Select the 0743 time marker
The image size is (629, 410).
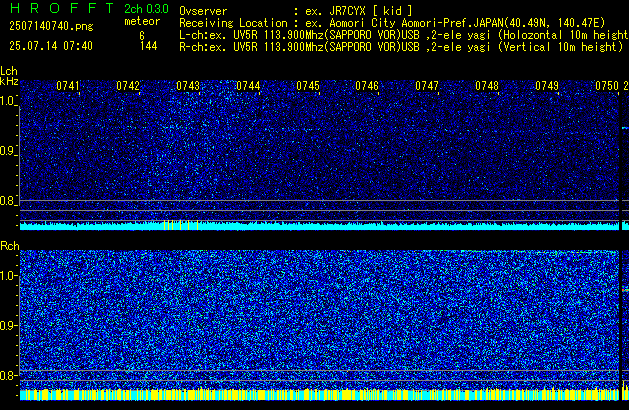pyautogui.click(x=188, y=86)
